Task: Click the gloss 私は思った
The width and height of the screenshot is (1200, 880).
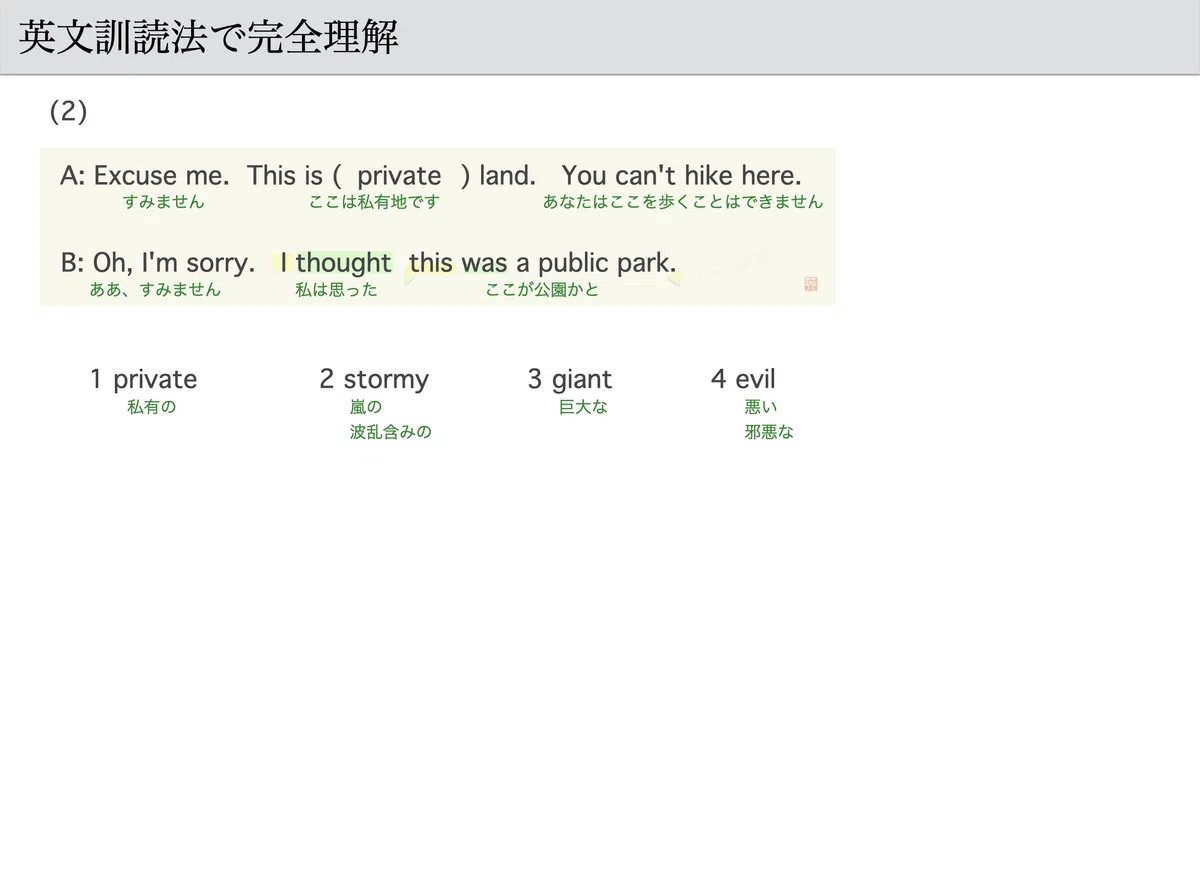Action: pyautogui.click(x=336, y=290)
